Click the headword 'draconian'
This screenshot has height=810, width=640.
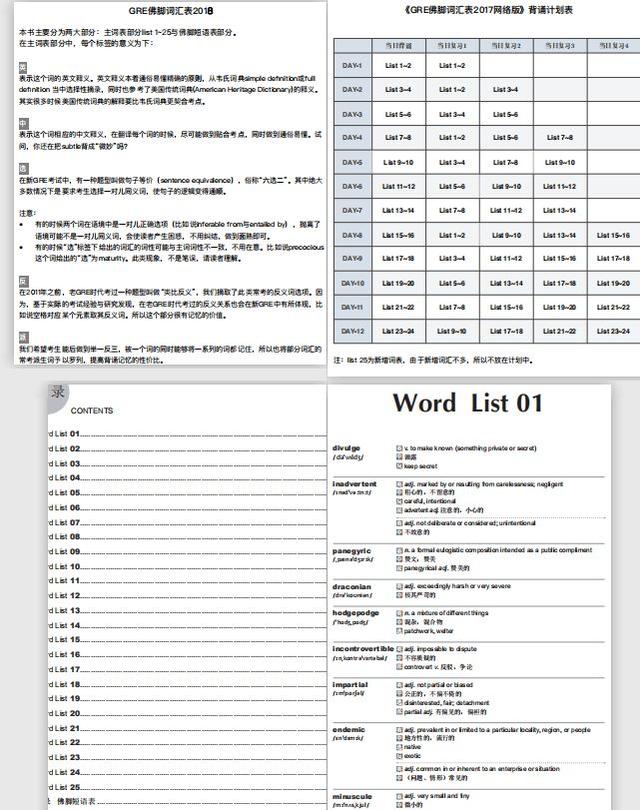352,587
